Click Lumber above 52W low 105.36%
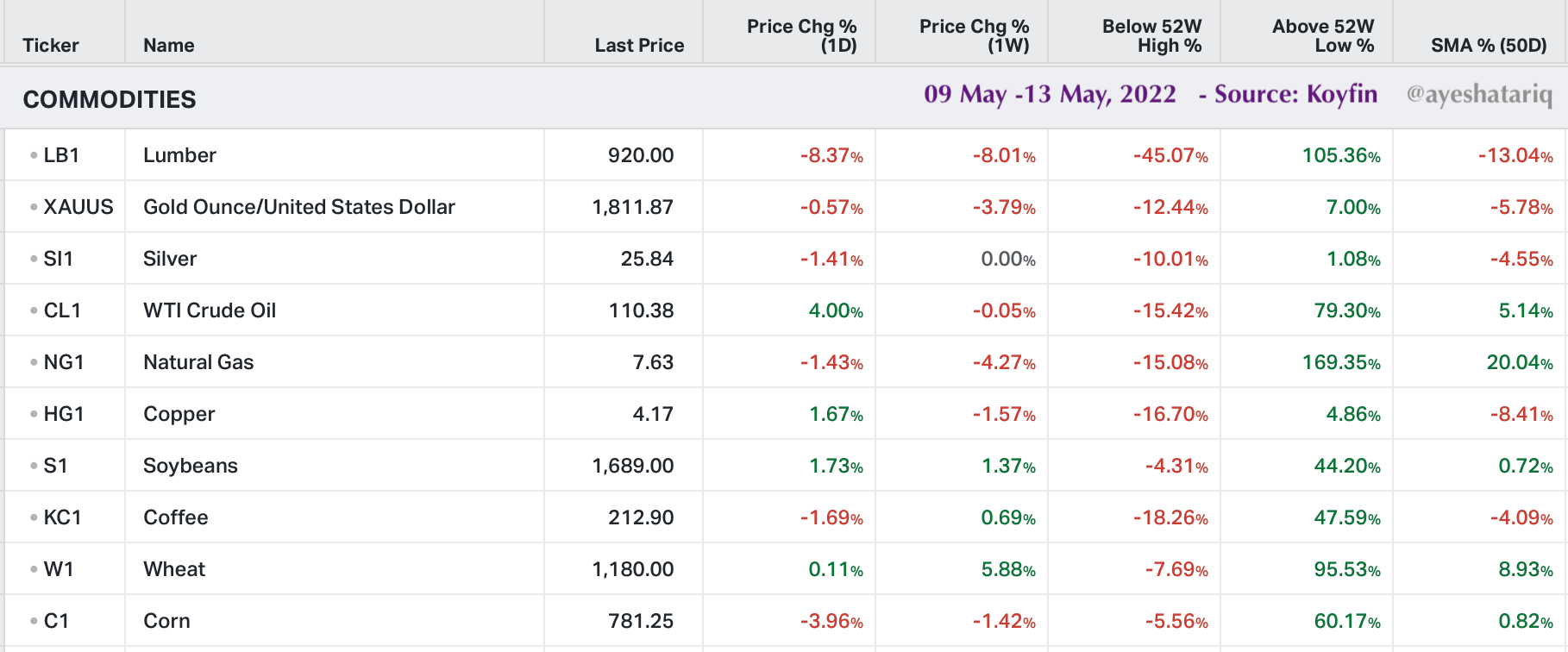The width and height of the screenshot is (1568, 652). click(1341, 155)
